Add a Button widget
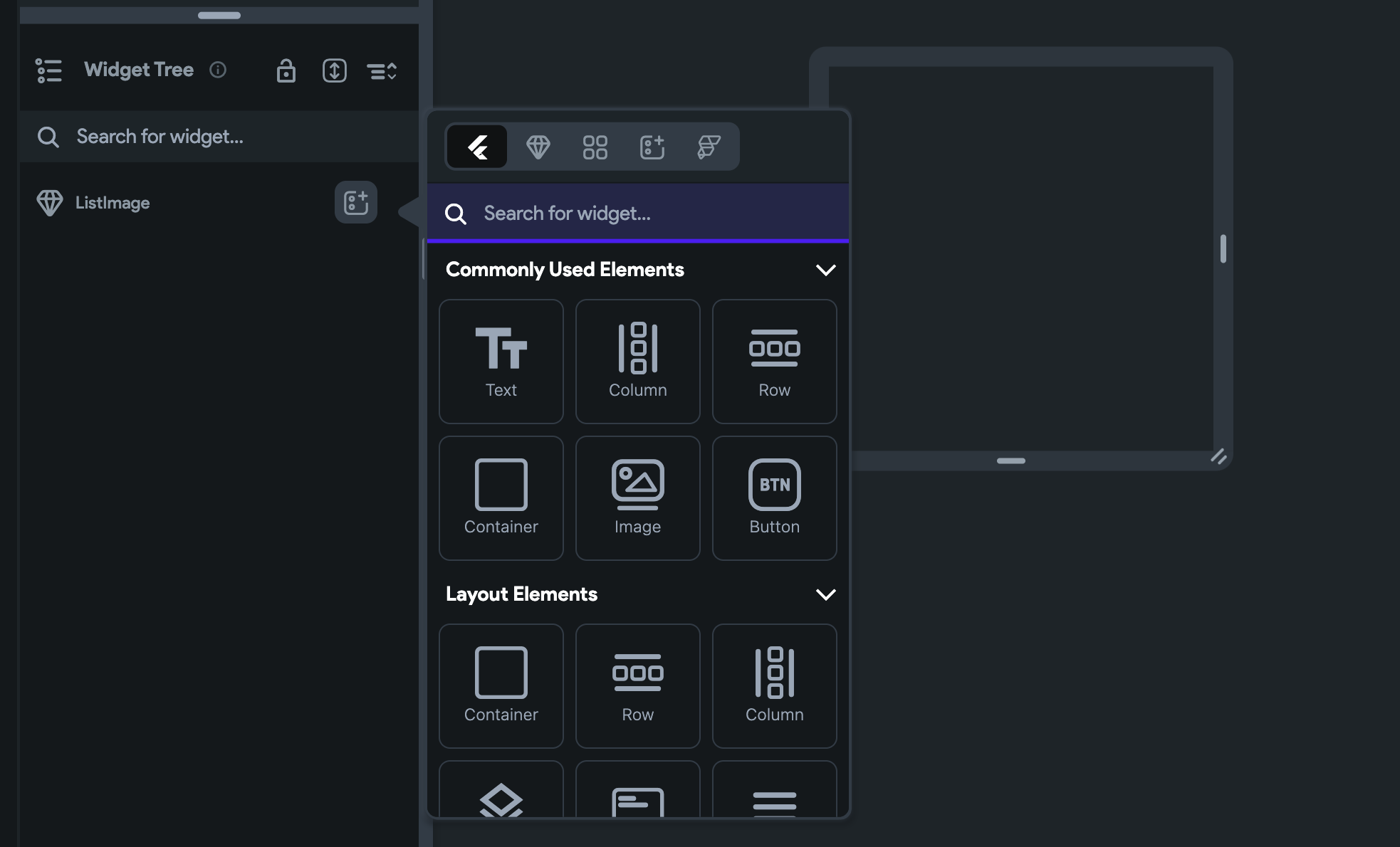 click(774, 498)
